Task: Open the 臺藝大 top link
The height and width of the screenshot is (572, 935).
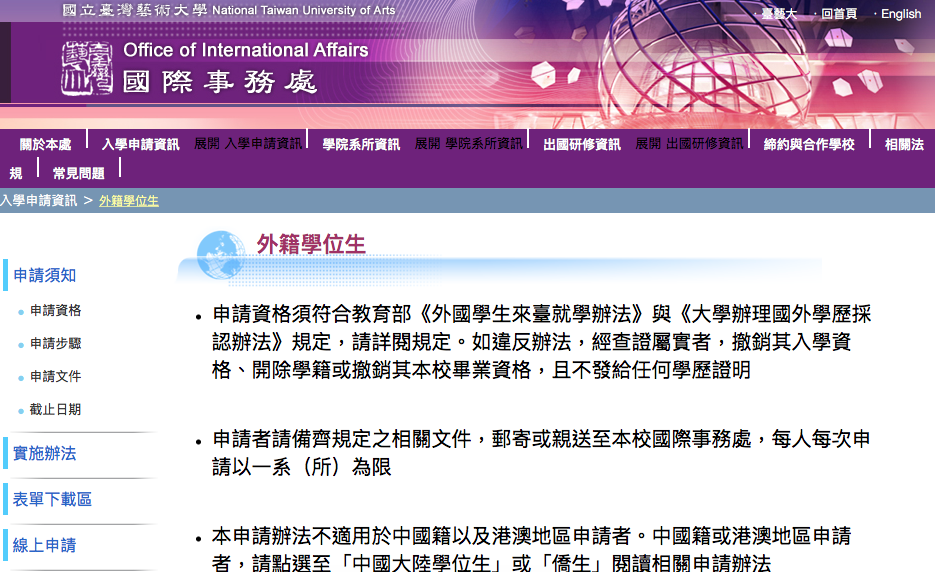Action: [x=779, y=14]
